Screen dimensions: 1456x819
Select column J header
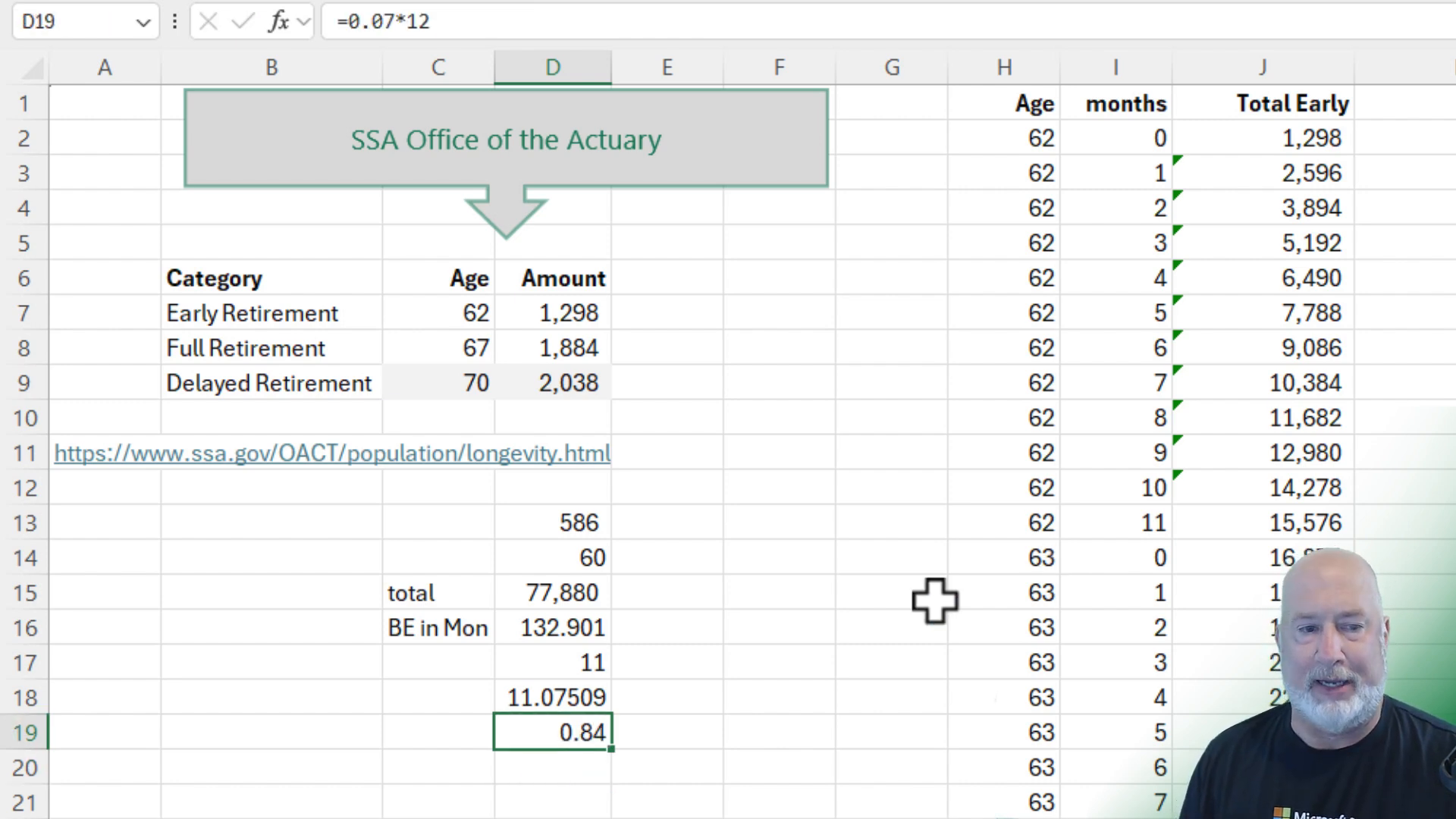coord(1263,67)
